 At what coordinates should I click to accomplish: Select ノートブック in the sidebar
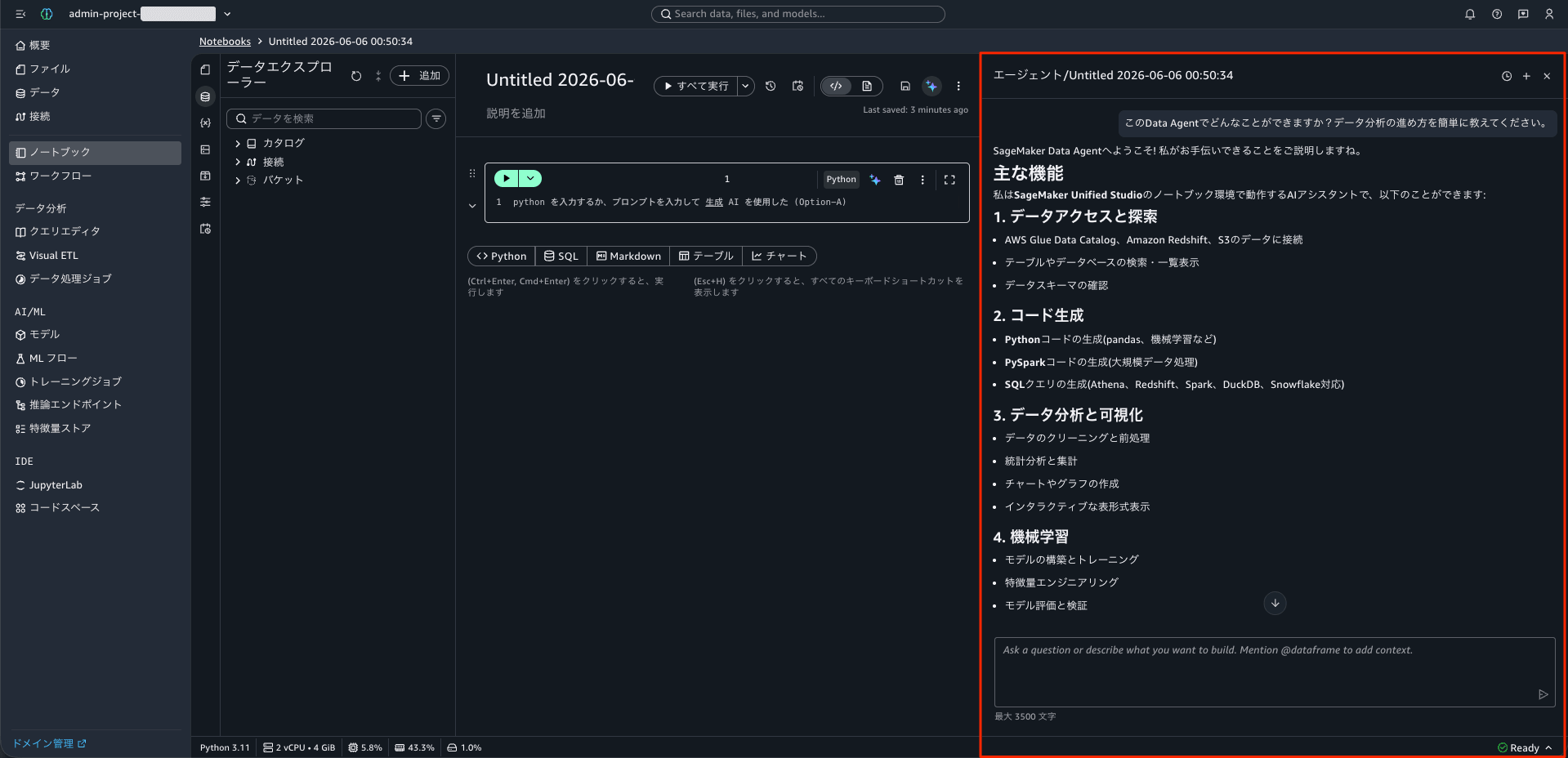pos(95,153)
